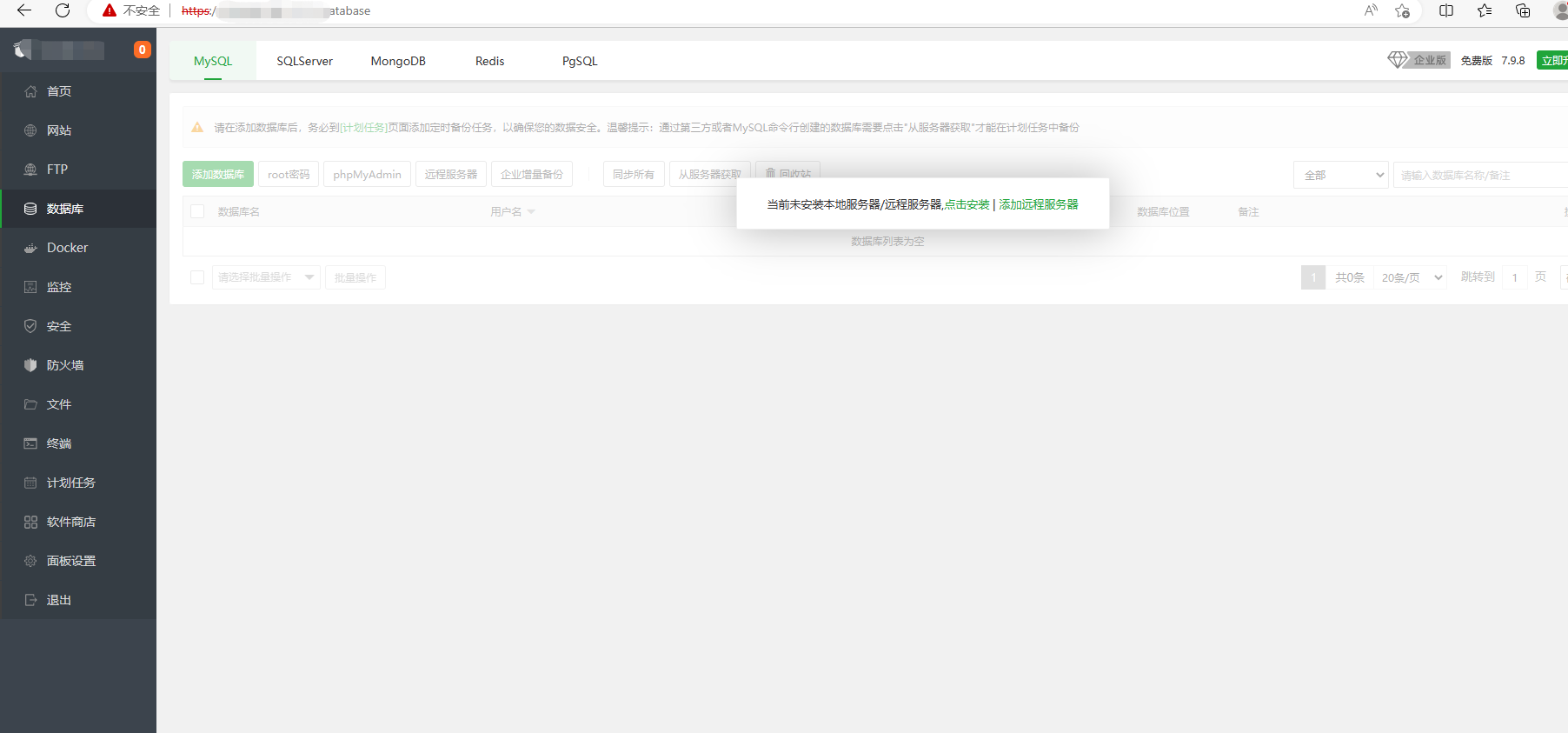Switch to the Redis tab
Image resolution: width=1568 pixels, height=733 pixels.
point(489,61)
